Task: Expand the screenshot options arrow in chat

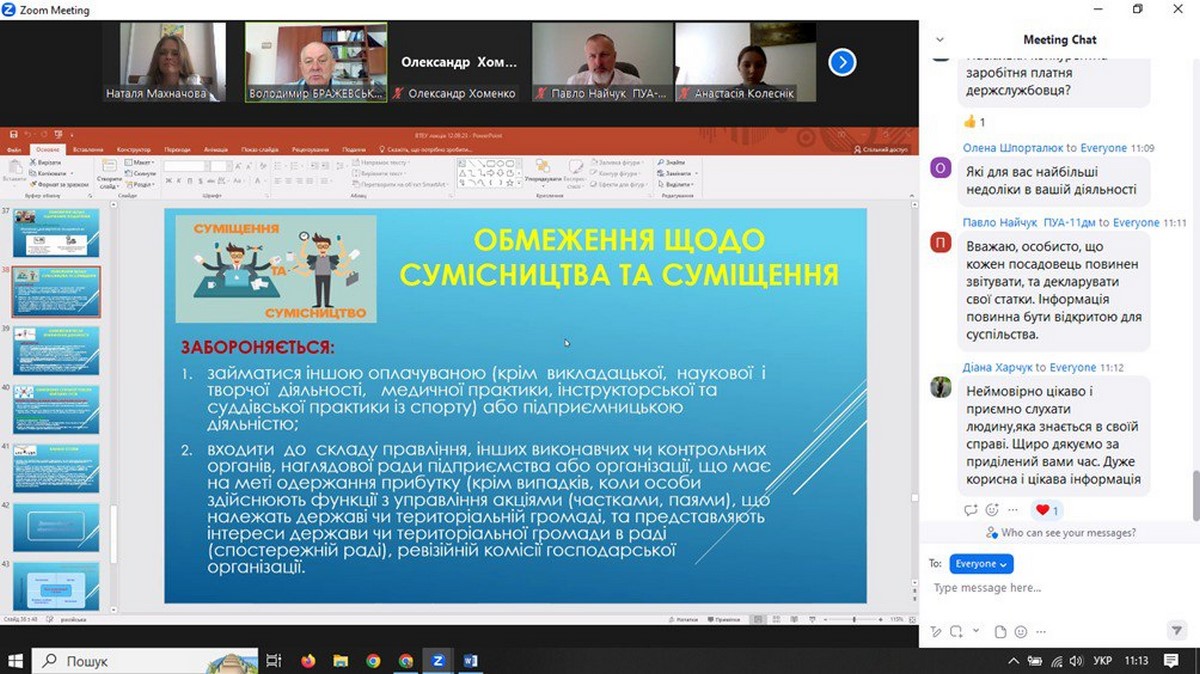Action: [x=975, y=632]
